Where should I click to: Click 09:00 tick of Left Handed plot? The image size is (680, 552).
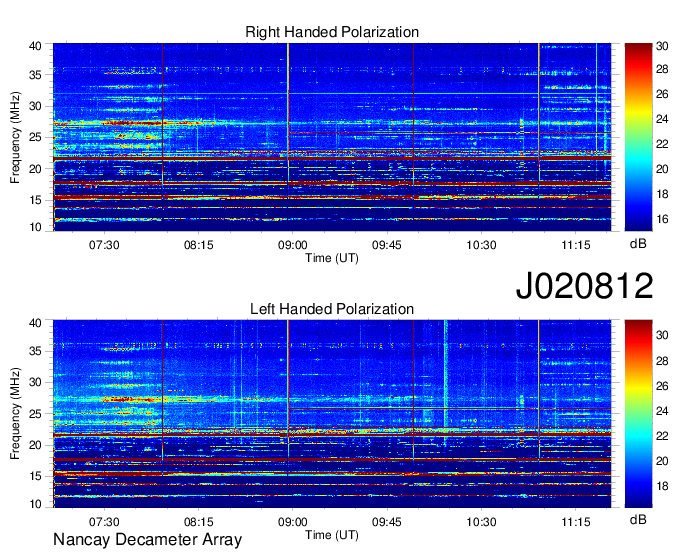(292, 522)
